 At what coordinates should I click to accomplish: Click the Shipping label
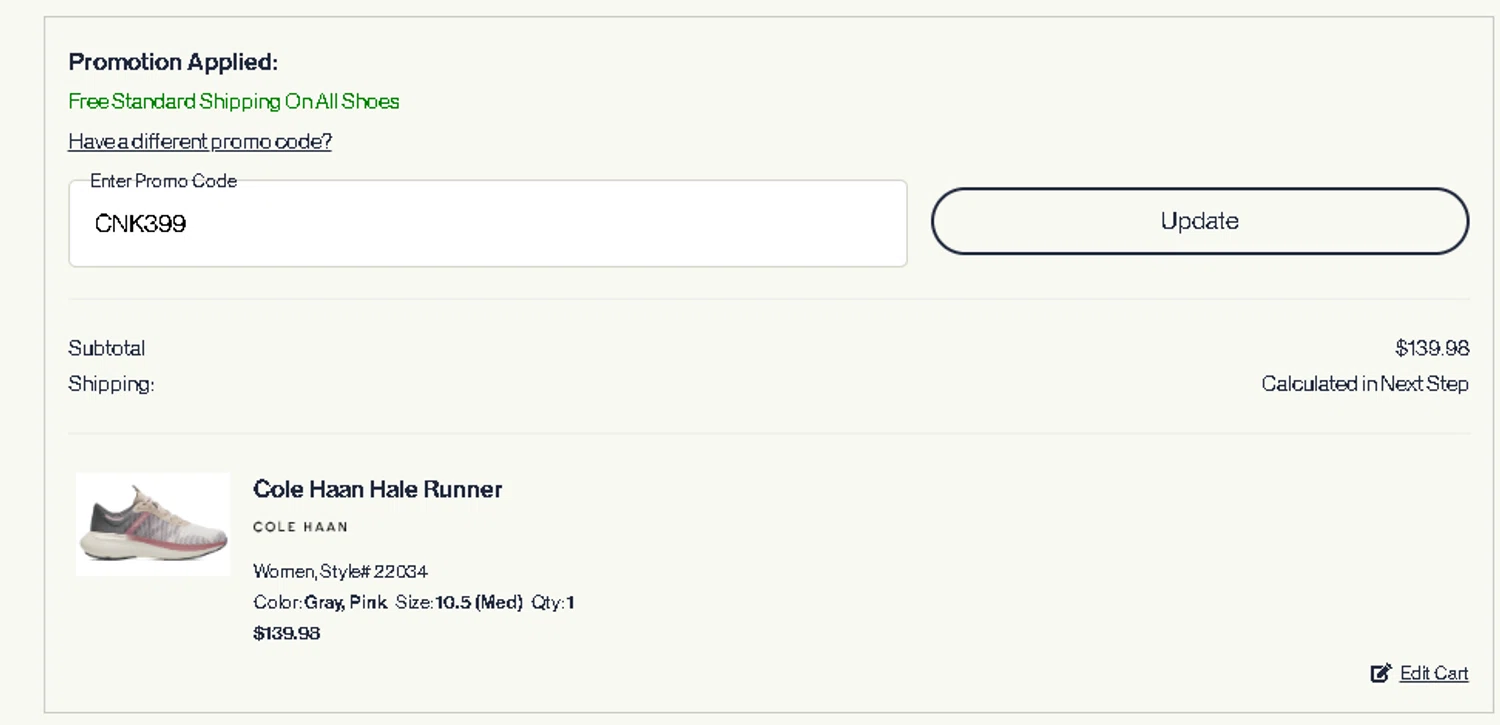(x=111, y=384)
